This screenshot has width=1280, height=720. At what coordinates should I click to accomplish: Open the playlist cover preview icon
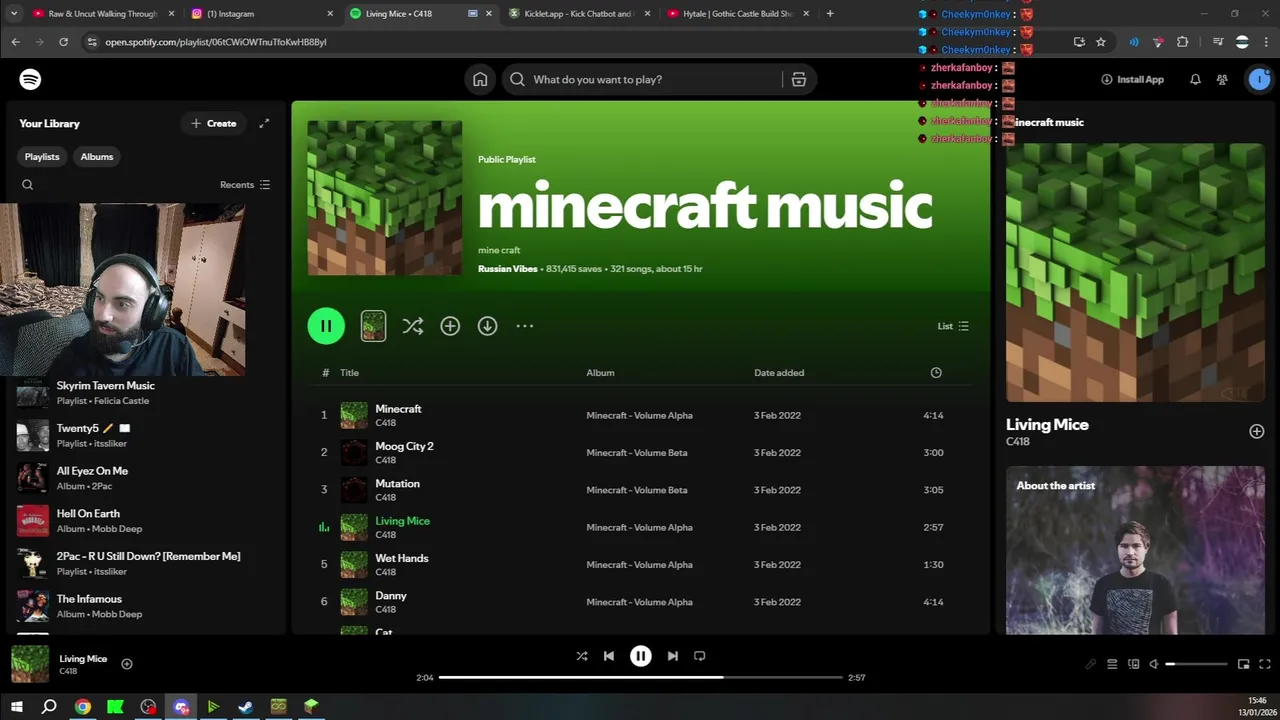[373, 326]
